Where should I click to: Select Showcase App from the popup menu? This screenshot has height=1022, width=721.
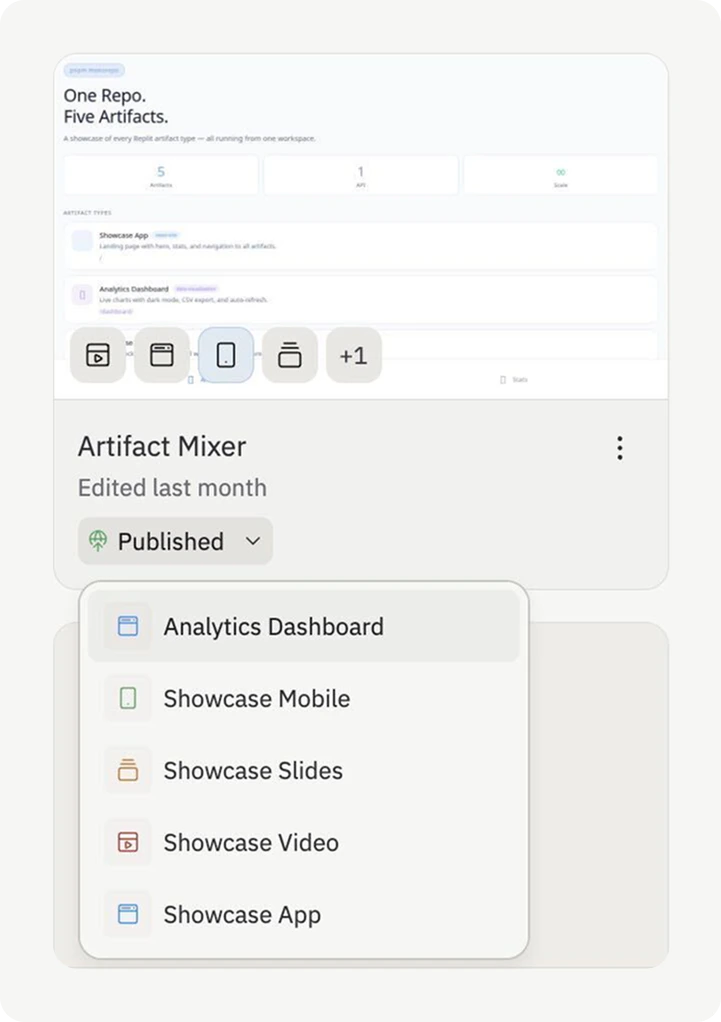[241, 914]
